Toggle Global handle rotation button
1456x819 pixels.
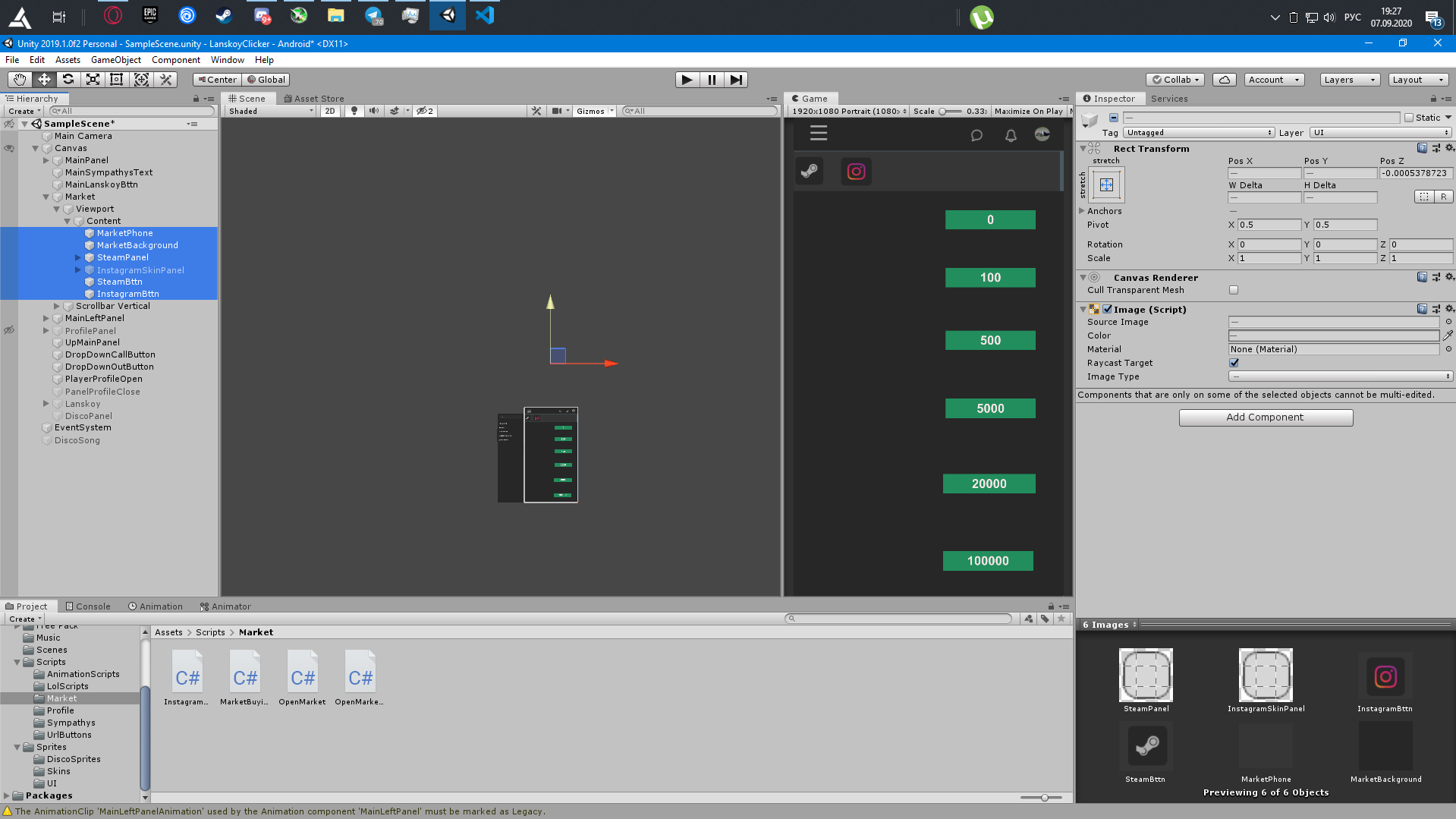(266, 80)
